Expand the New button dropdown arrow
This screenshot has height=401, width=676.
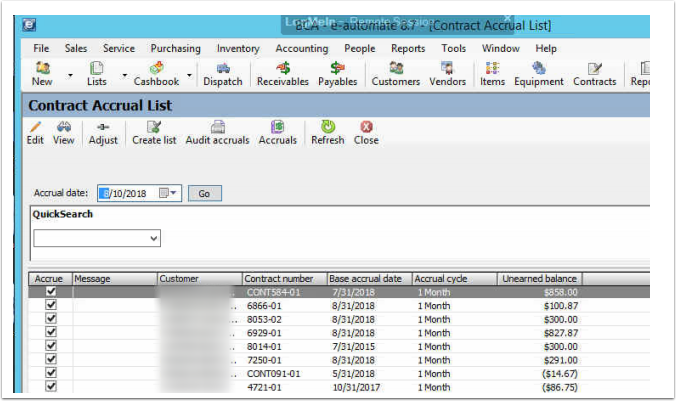(x=70, y=75)
